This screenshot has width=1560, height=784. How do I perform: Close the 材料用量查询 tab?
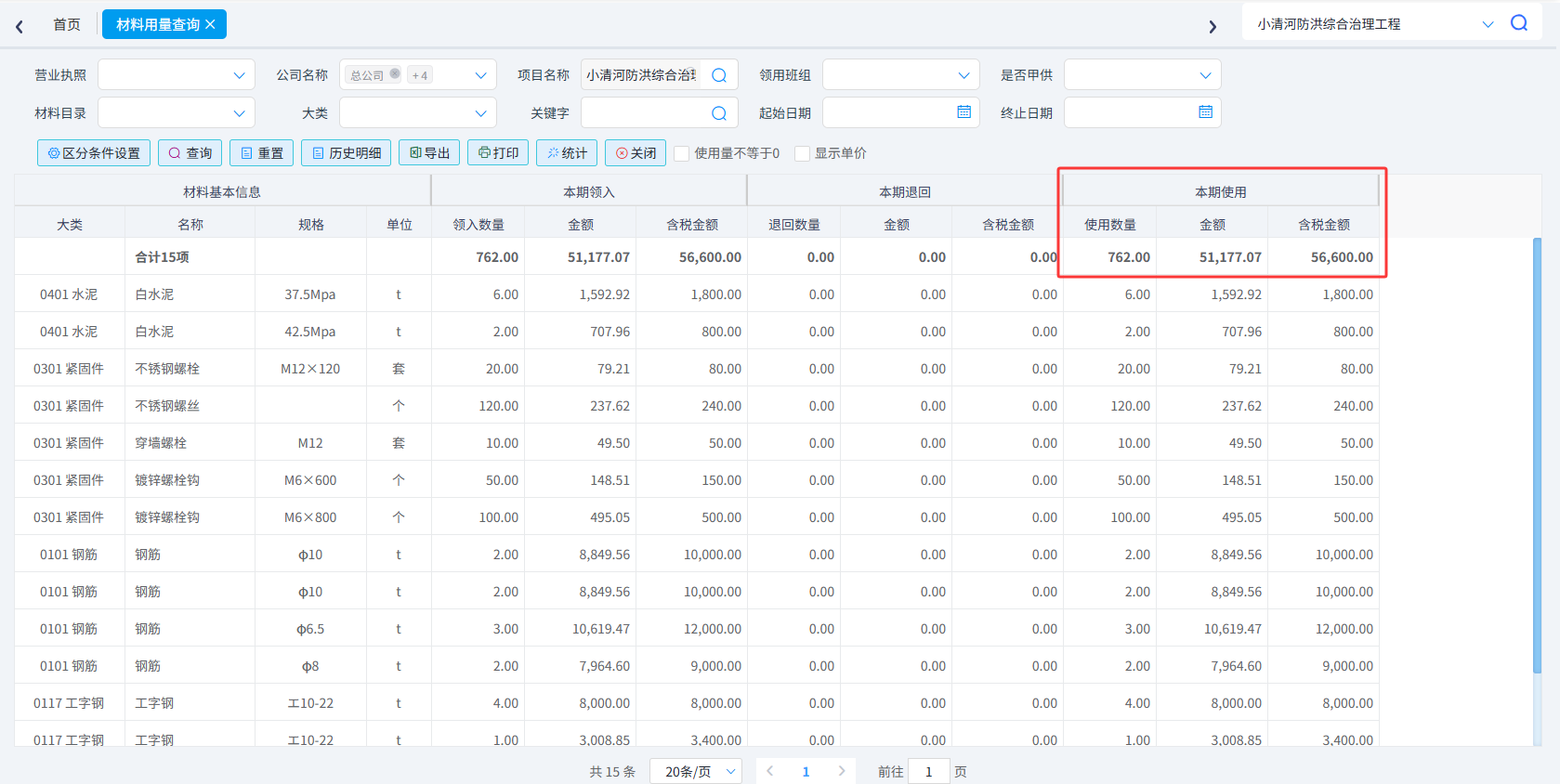(211, 24)
